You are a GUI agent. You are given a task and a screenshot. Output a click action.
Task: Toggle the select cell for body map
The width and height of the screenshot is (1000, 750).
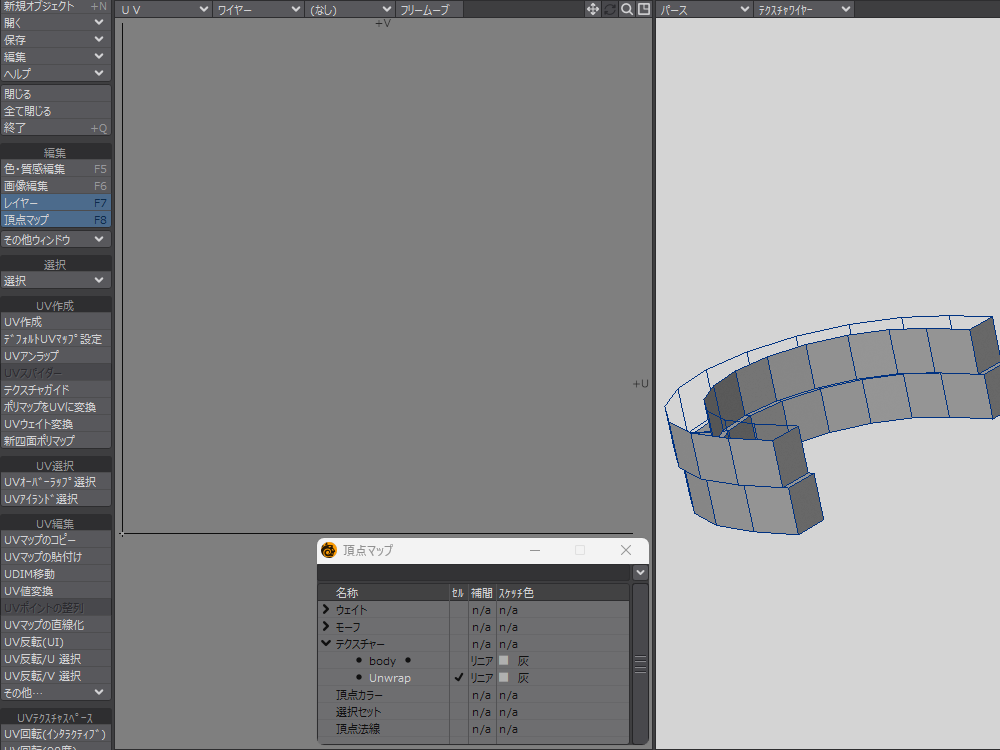(x=458, y=661)
